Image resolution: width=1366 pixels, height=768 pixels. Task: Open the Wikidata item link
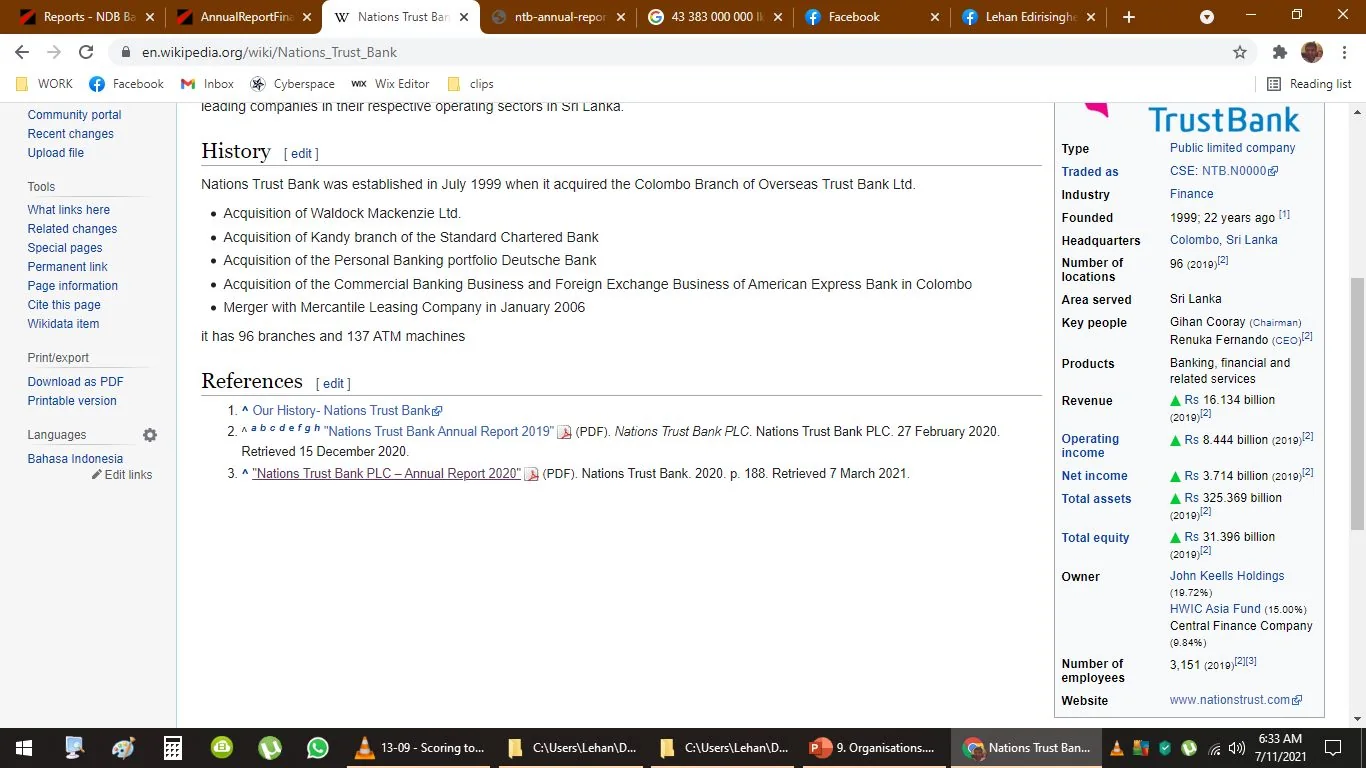click(x=63, y=324)
